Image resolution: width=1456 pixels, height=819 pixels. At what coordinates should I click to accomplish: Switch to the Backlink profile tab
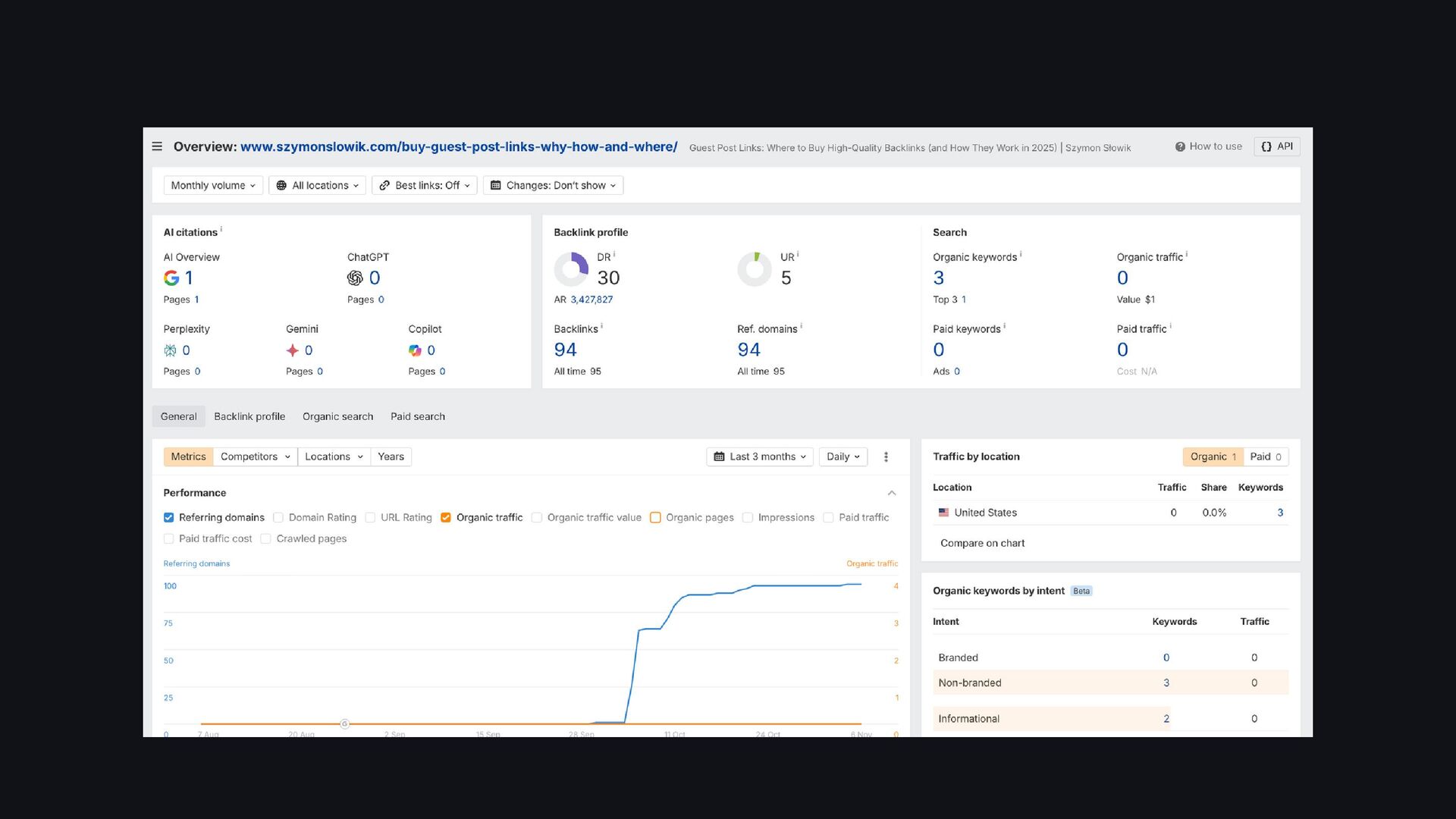(x=249, y=416)
